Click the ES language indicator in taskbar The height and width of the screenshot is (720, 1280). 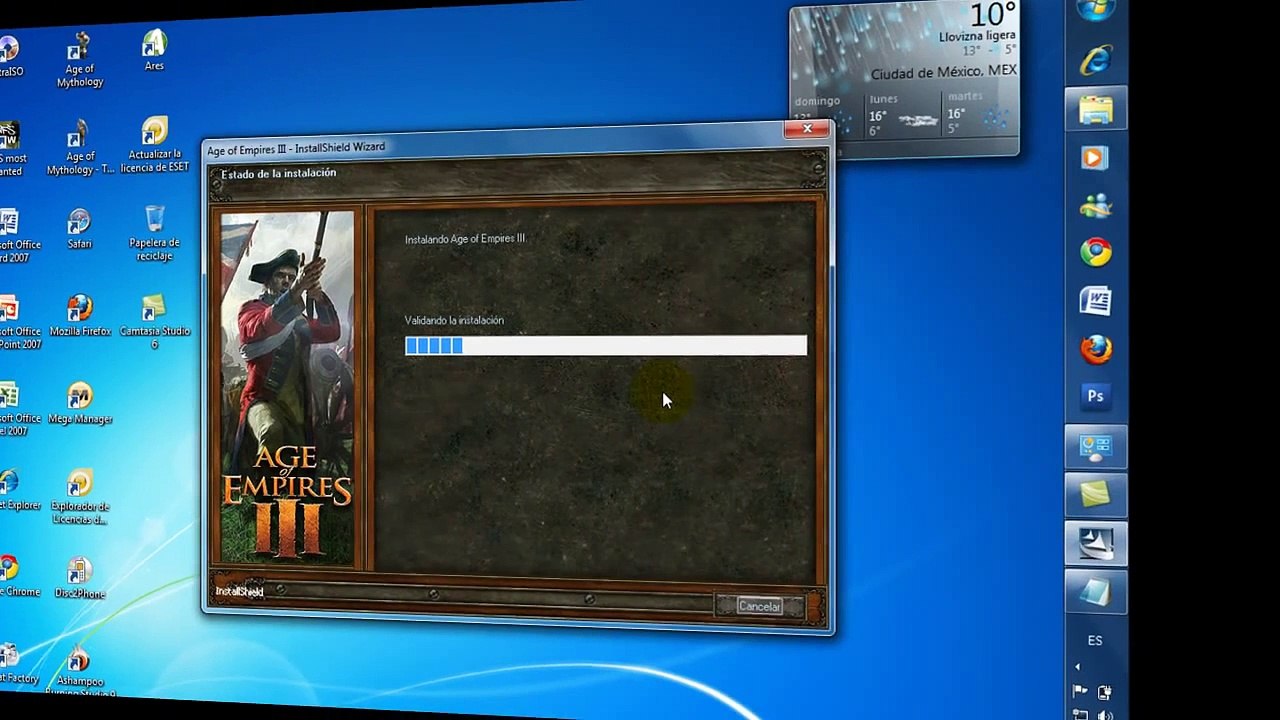point(1095,641)
